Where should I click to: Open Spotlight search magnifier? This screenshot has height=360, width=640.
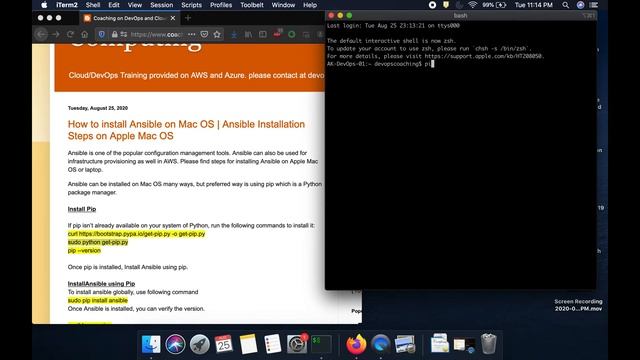point(565,5)
